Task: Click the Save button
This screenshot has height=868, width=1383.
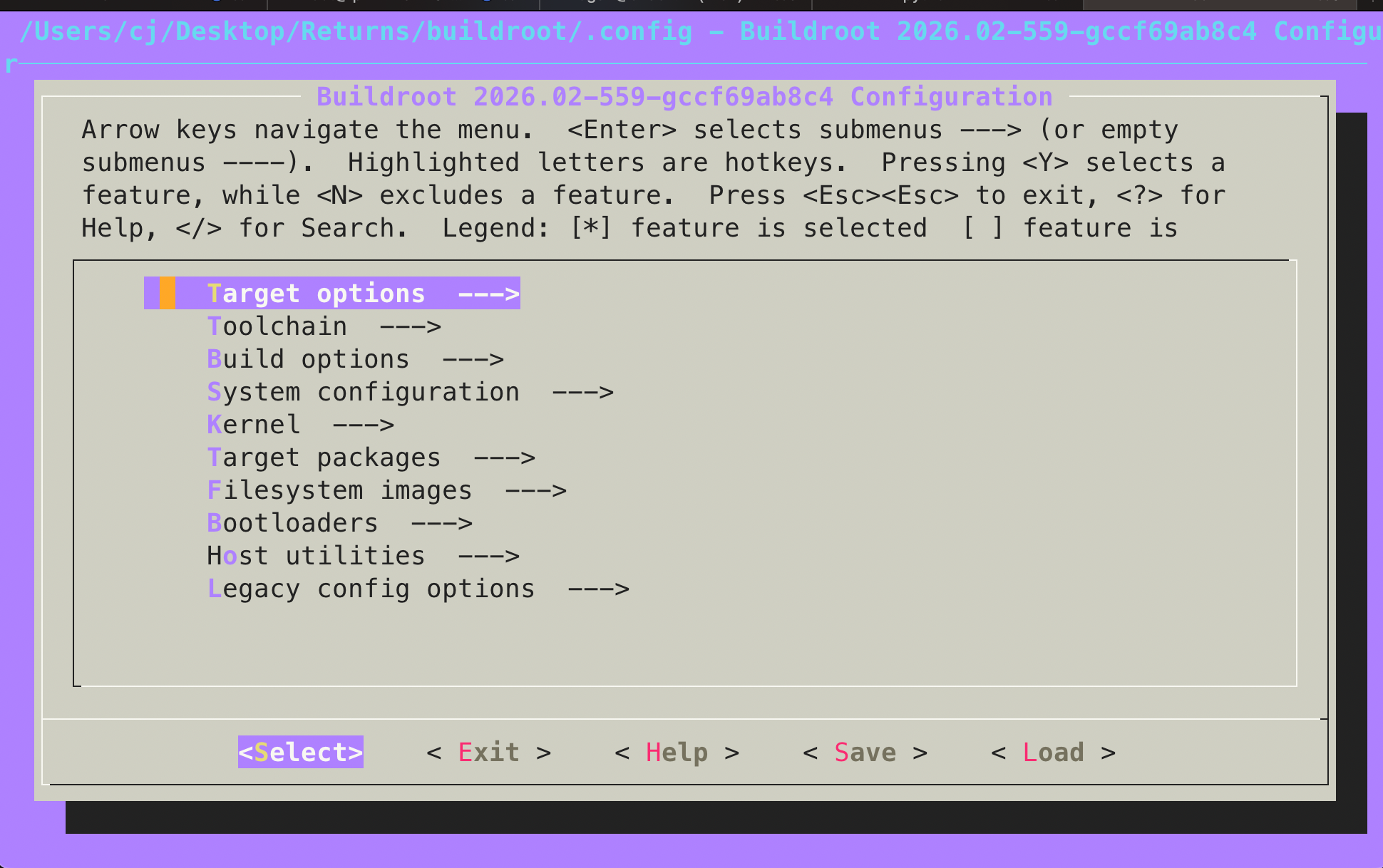Action: point(865,752)
